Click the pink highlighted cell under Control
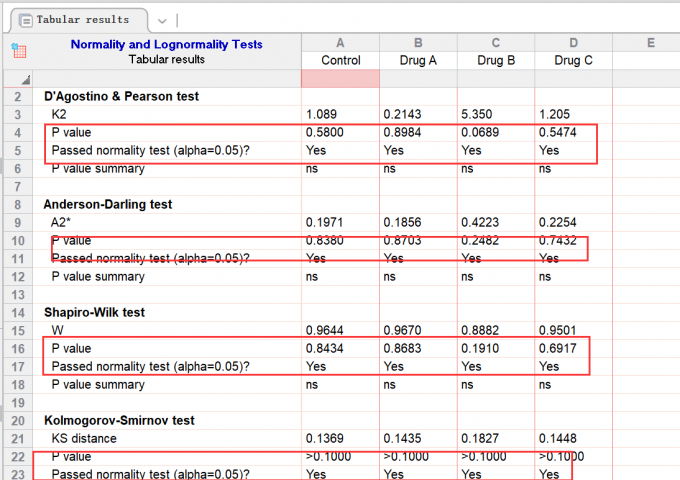 (341, 78)
